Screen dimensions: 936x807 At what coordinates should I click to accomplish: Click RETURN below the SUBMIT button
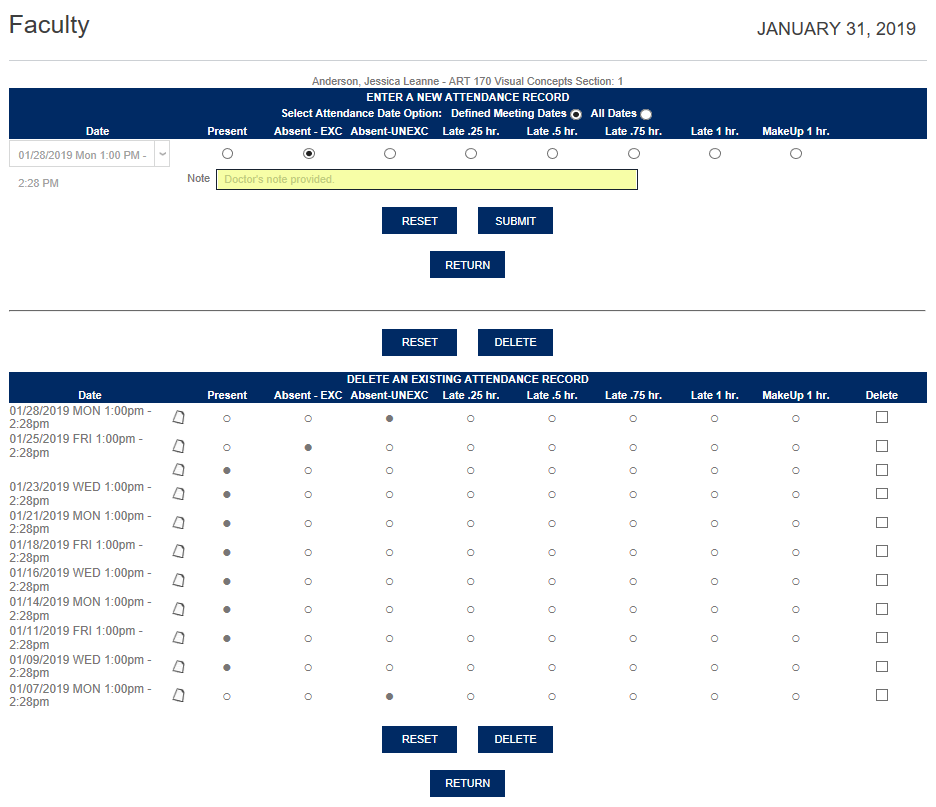point(467,264)
